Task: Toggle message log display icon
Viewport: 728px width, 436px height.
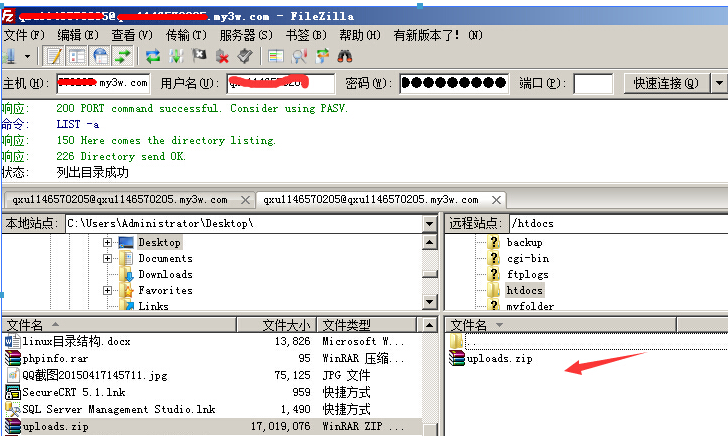Action: click(x=55, y=56)
